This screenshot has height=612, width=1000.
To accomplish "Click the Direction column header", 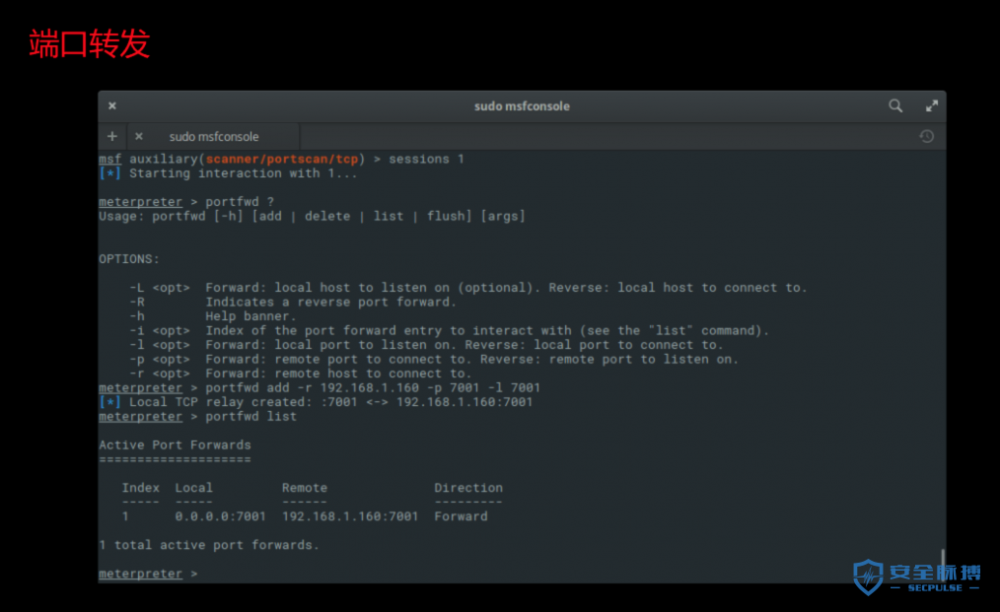I will 468,488.
